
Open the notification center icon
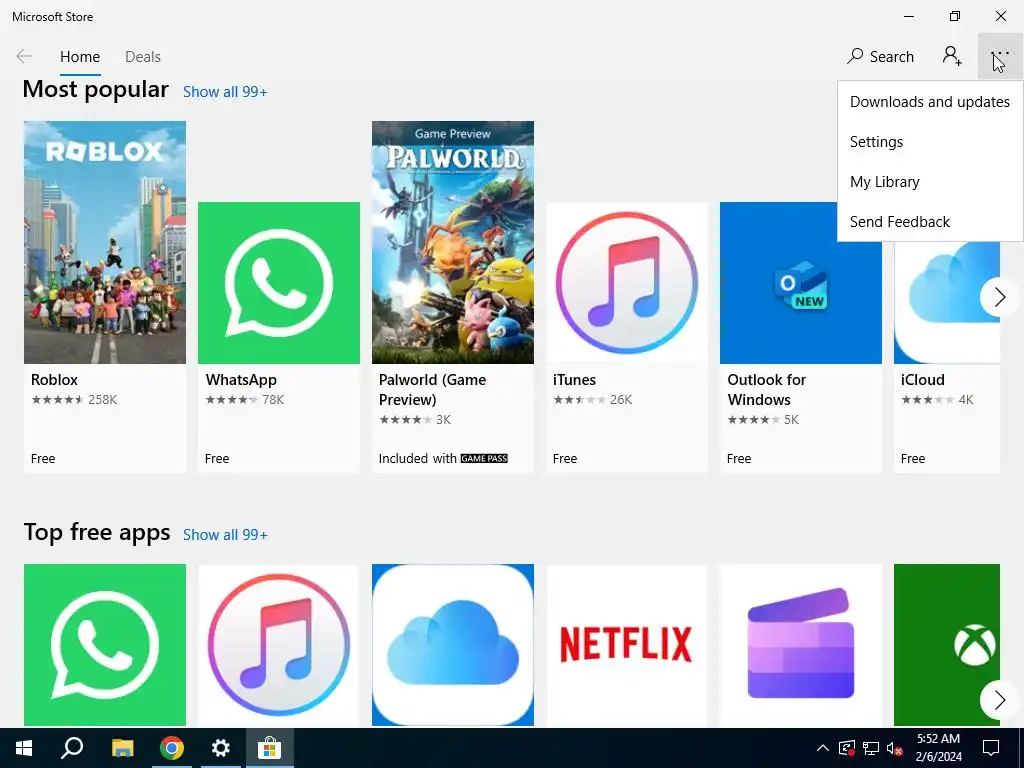tap(991, 748)
